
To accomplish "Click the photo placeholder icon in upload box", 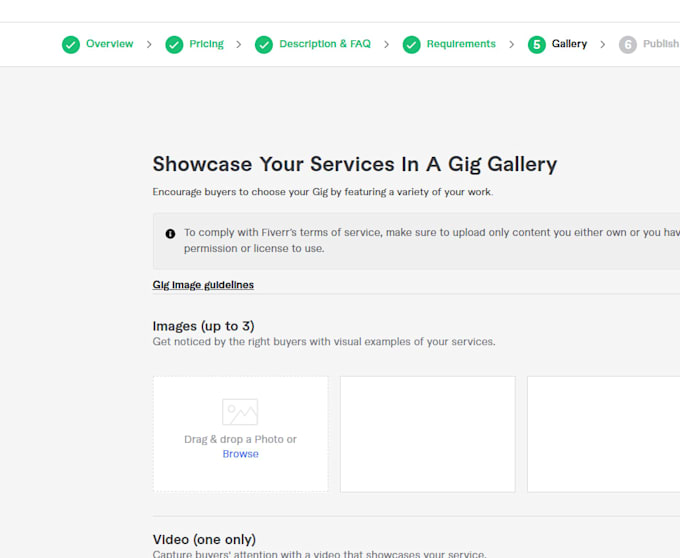I will tap(240, 412).
